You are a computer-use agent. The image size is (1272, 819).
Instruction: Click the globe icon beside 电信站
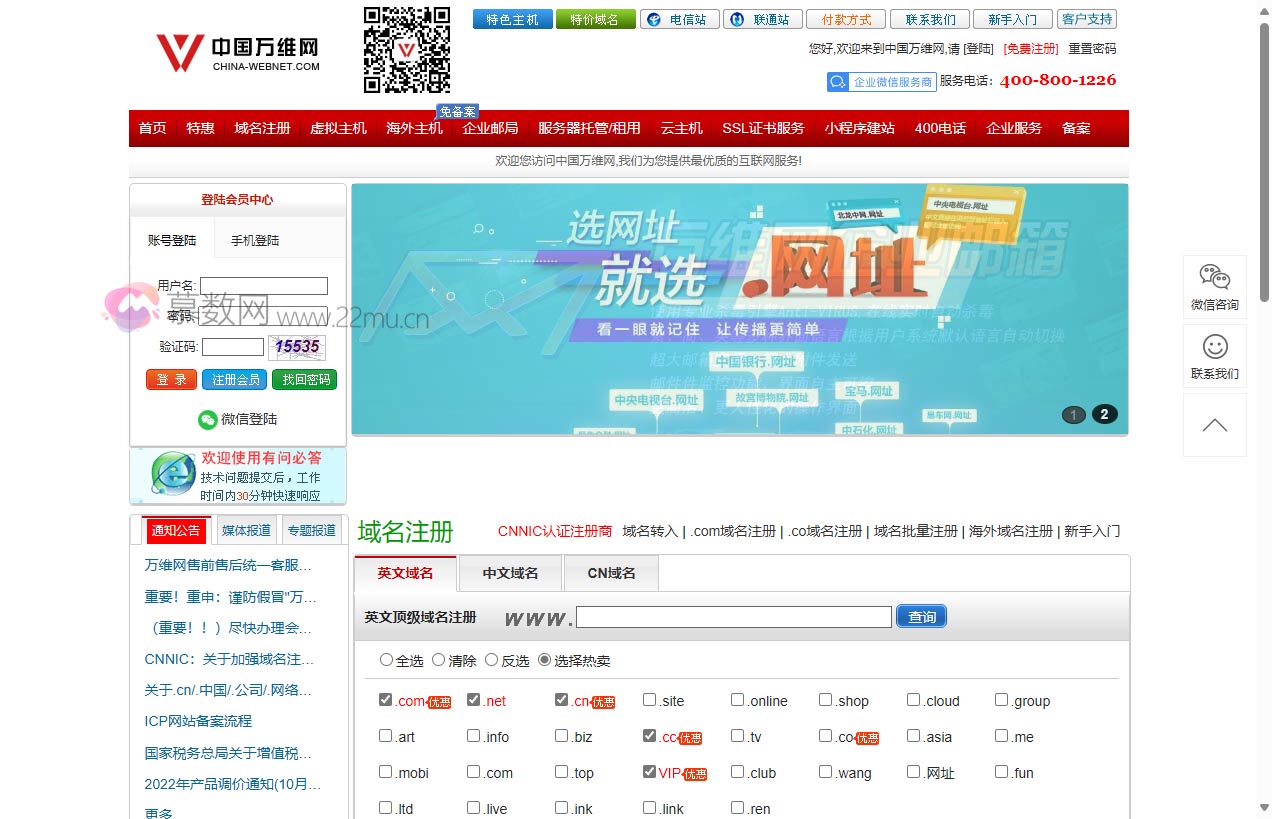coord(656,18)
